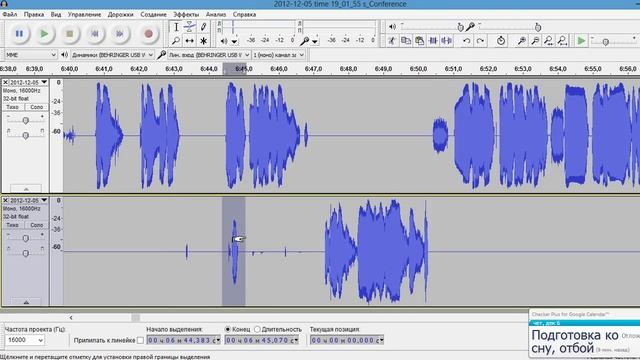
Task: Open the MME audio host dropdown
Action: (x=30, y=55)
